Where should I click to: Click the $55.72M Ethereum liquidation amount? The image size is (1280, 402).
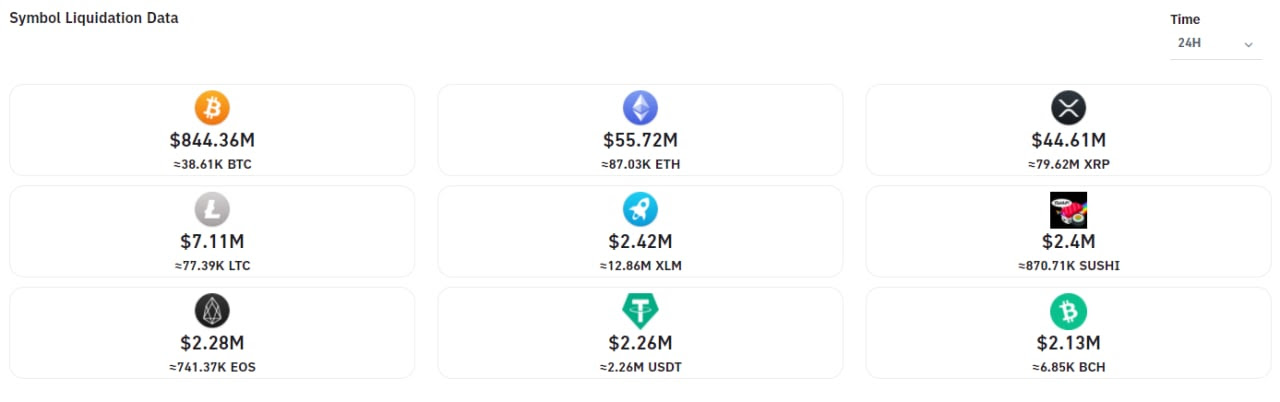click(x=640, y=140)
